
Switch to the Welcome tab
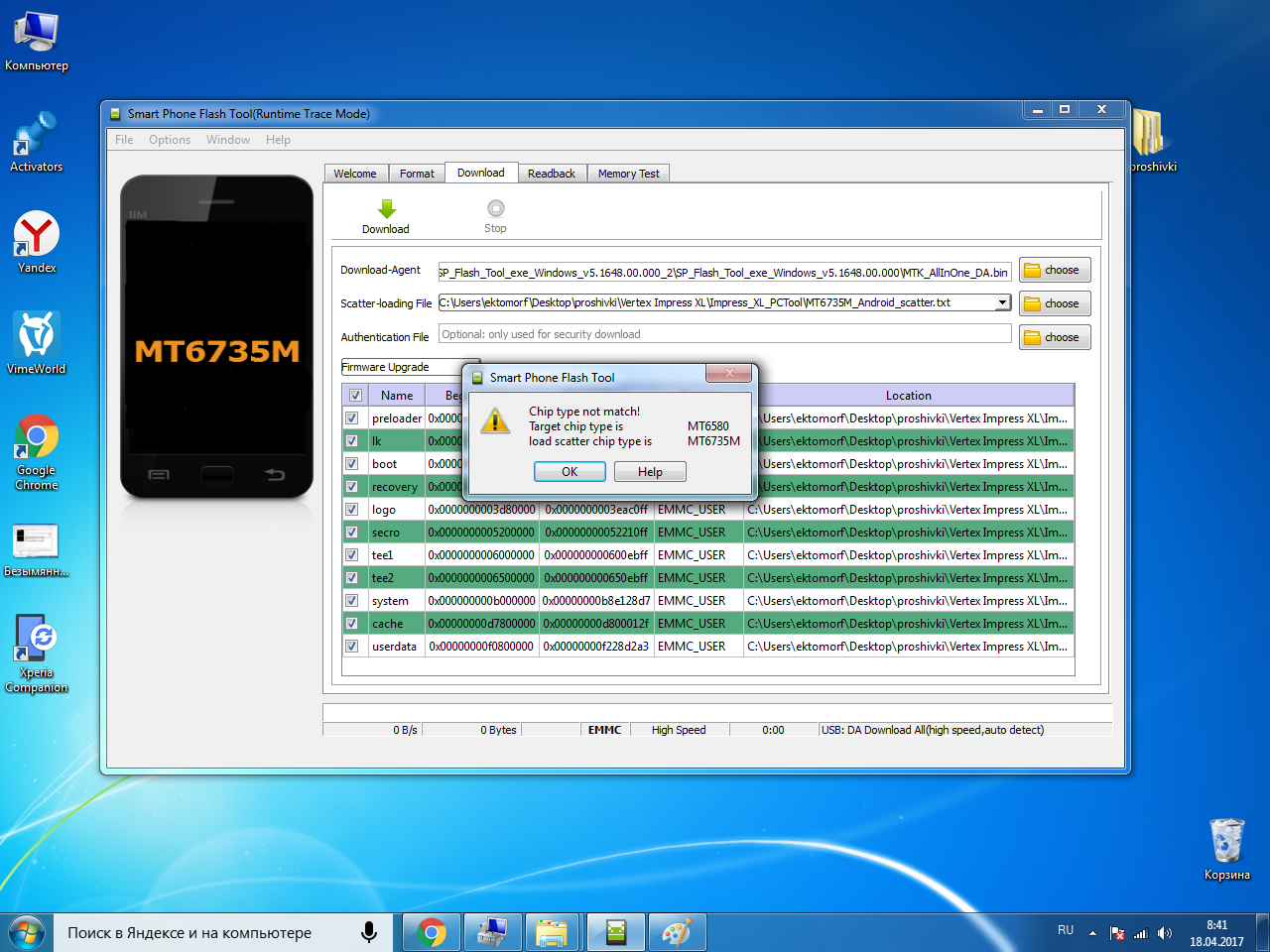pyautogui.click(x=355, y=174)
